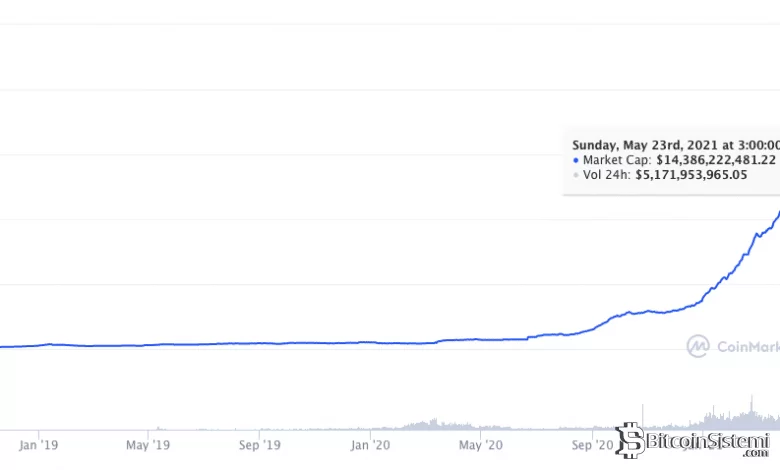This screenshot has height=470, width=780.
Task: Click the tooltip date header Sunday, May 23rd
Action: tap(672, 142)
